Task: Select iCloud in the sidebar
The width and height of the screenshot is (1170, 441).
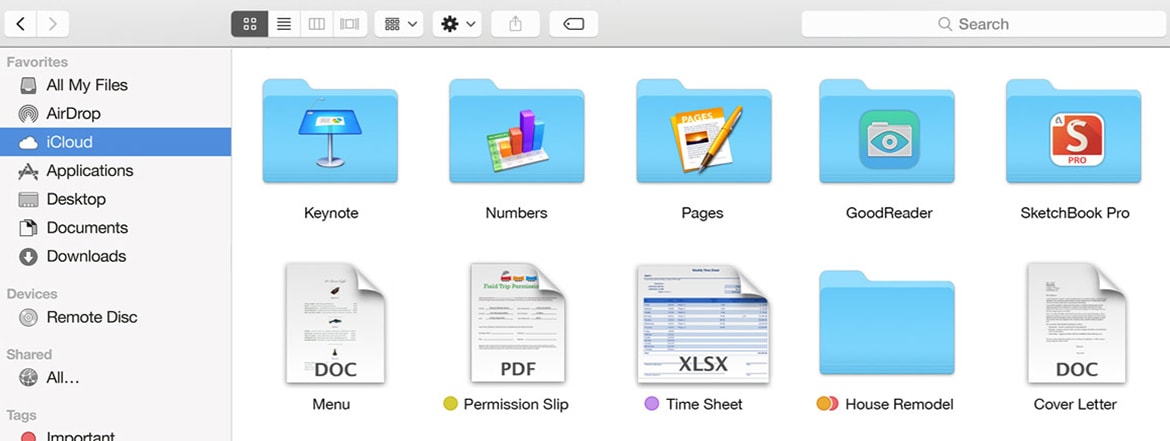Action: 116,142
